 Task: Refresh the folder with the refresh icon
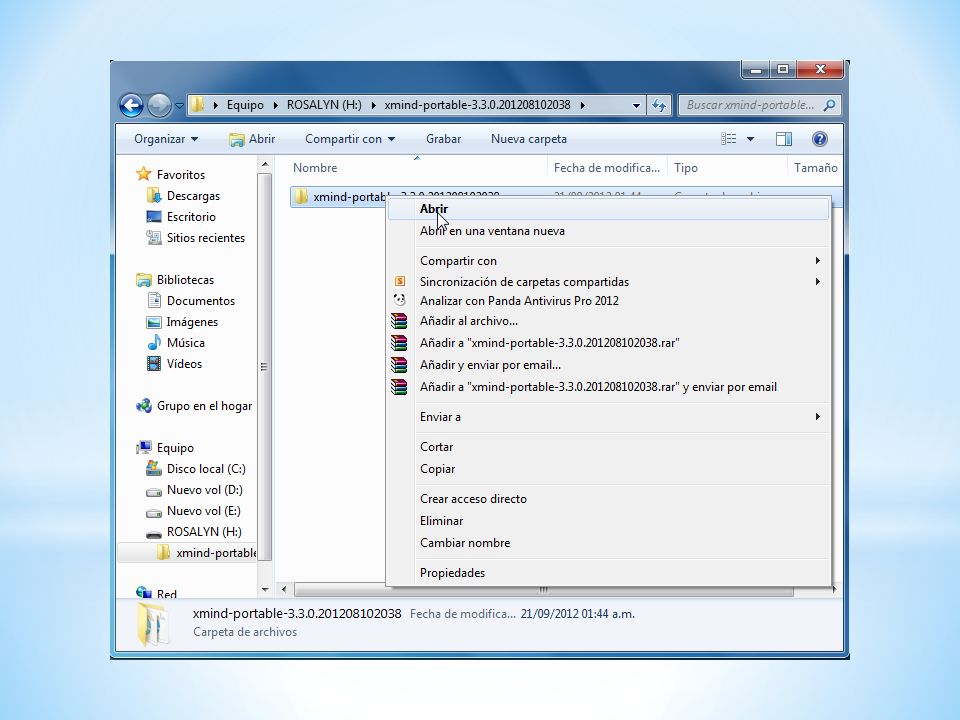tap(659, 105)
